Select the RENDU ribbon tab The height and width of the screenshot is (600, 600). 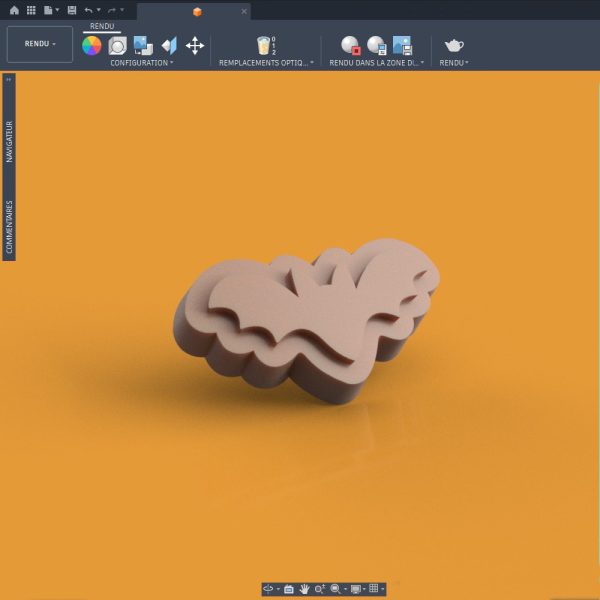coord(102,26)
